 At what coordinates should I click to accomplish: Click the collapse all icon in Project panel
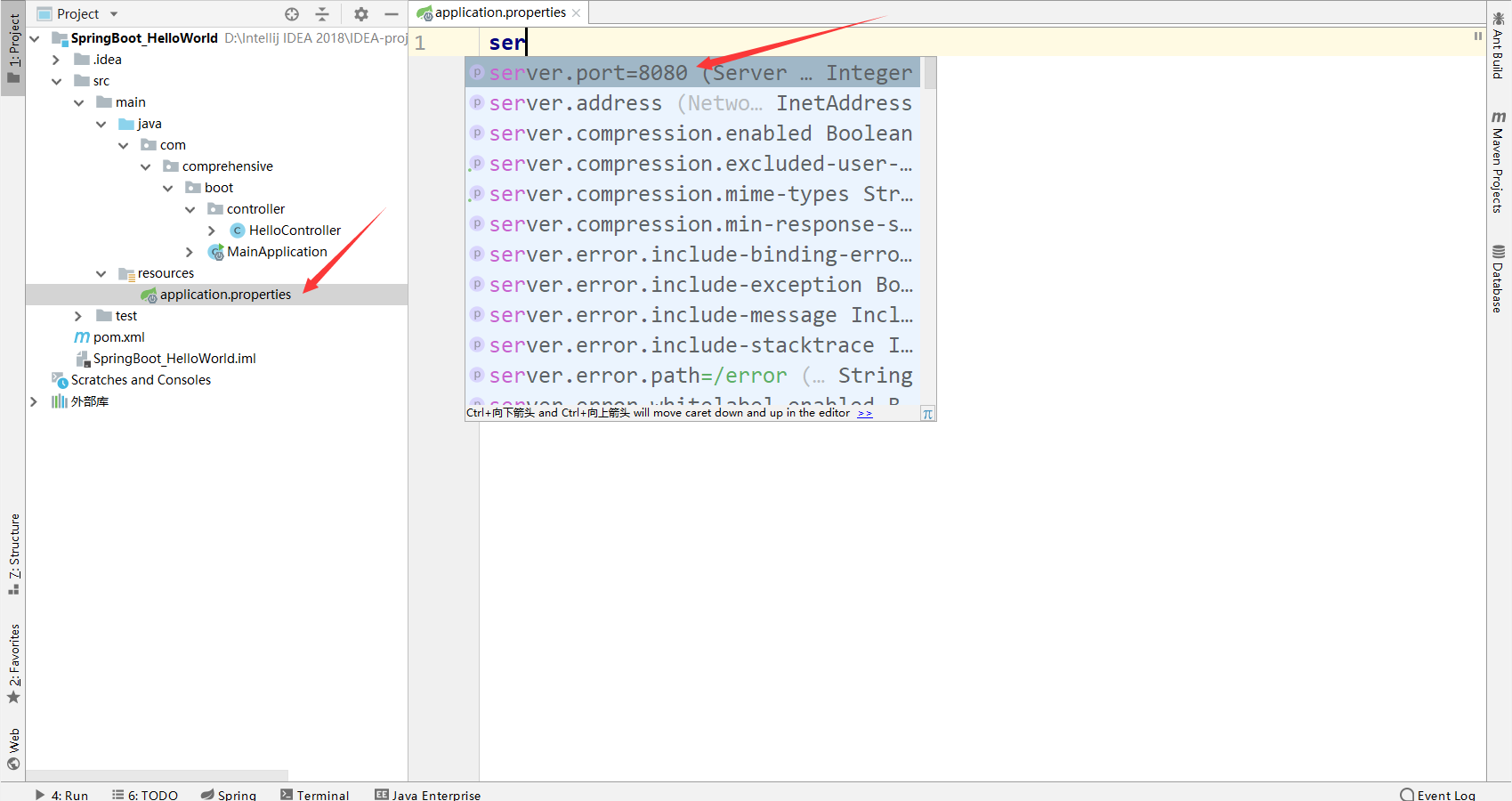point(322,14)
